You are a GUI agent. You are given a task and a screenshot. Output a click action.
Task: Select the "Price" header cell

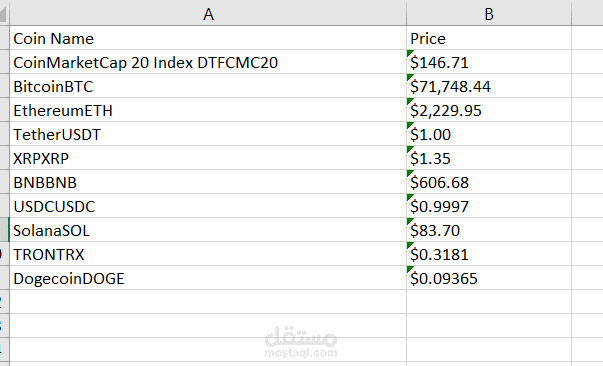[x=489, y=38]
